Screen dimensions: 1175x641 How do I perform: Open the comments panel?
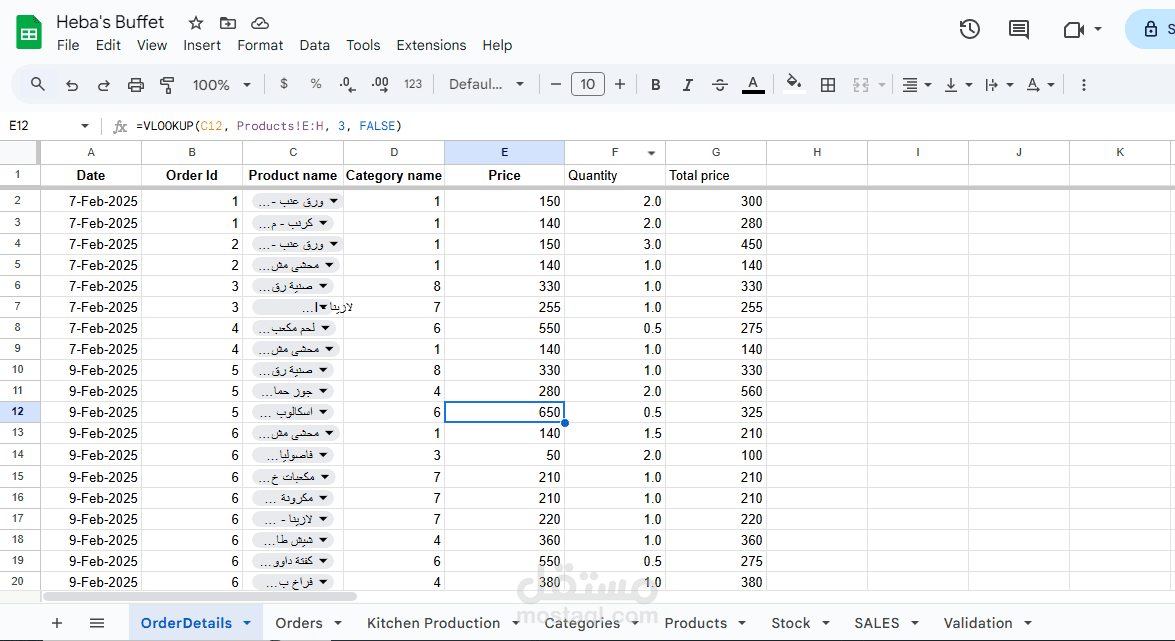(1018, 29)
